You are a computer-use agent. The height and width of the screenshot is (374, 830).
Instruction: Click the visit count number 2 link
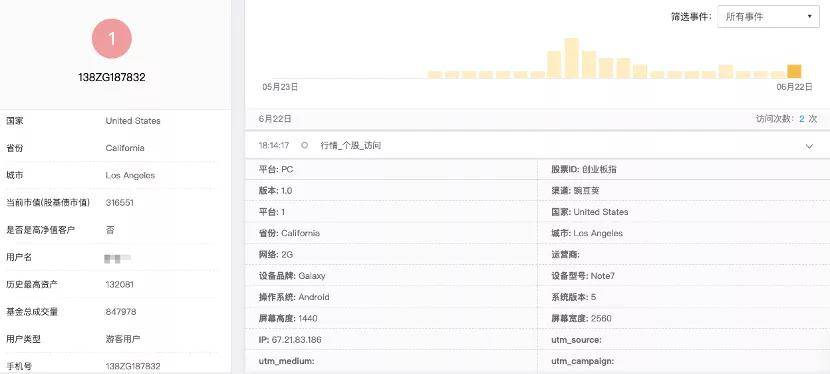pos(801,119)
